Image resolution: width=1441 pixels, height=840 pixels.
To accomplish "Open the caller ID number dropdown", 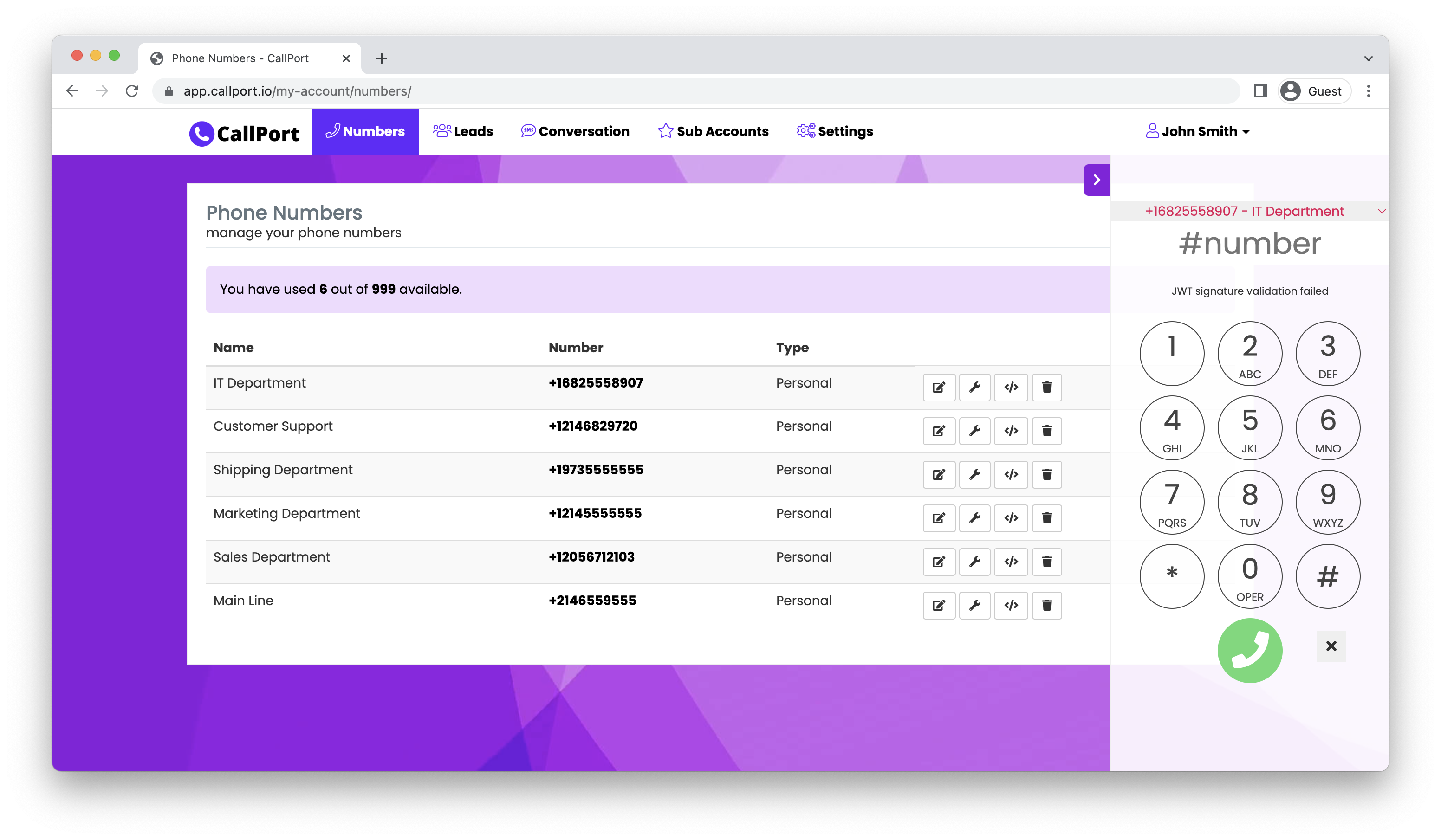I will pyautogui.click(x=1249, y=212).
